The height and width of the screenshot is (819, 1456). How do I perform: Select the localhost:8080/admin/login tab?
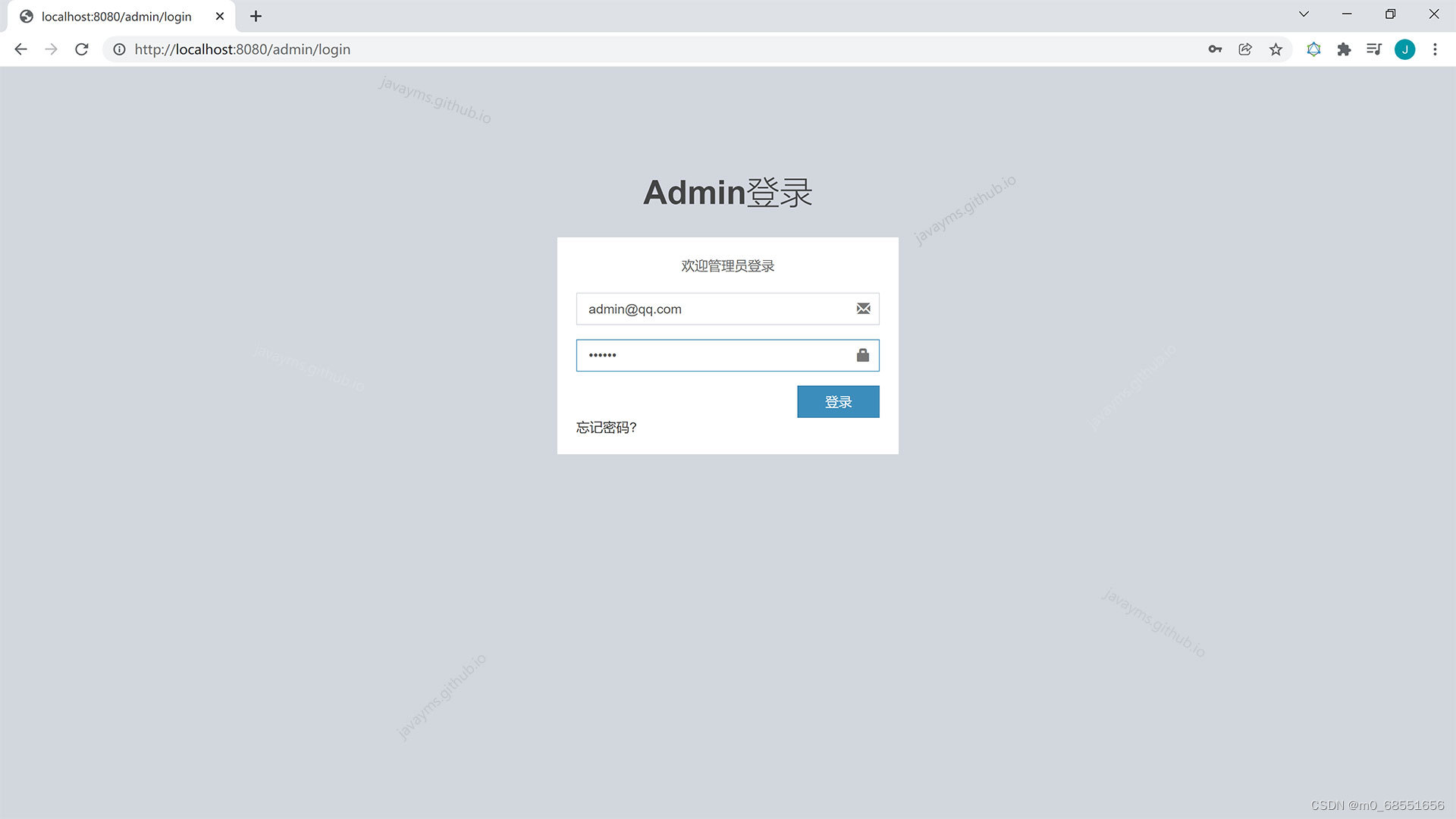point(121,16)
